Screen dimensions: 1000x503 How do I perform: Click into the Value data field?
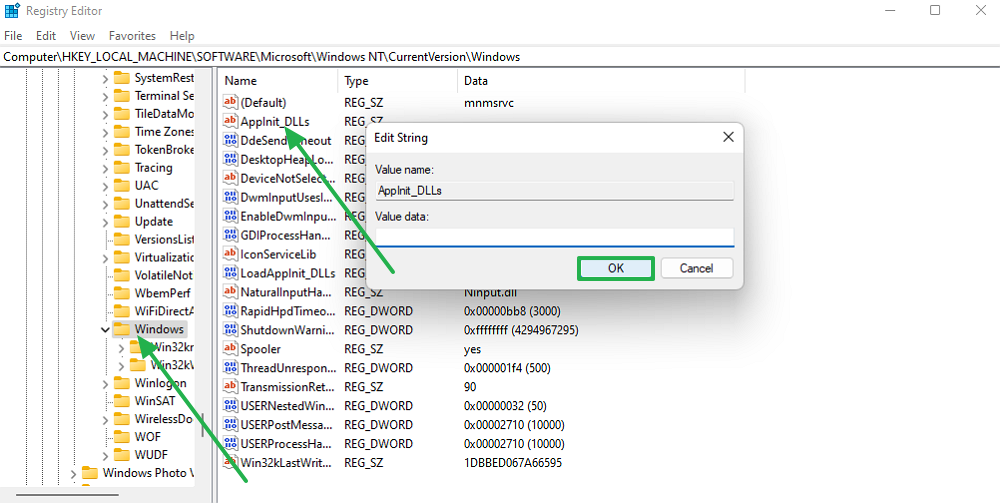point(554,237)
